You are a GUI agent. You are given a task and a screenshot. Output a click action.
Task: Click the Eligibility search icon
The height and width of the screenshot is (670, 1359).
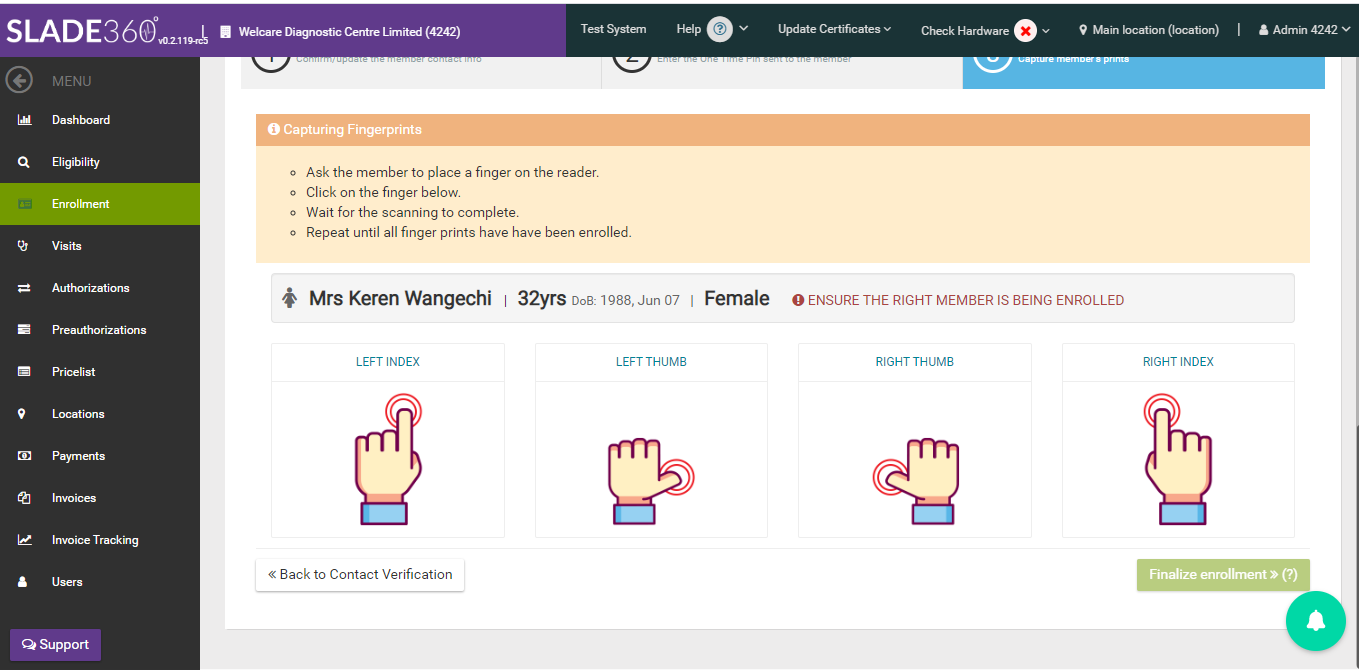[x=24, y=162]
